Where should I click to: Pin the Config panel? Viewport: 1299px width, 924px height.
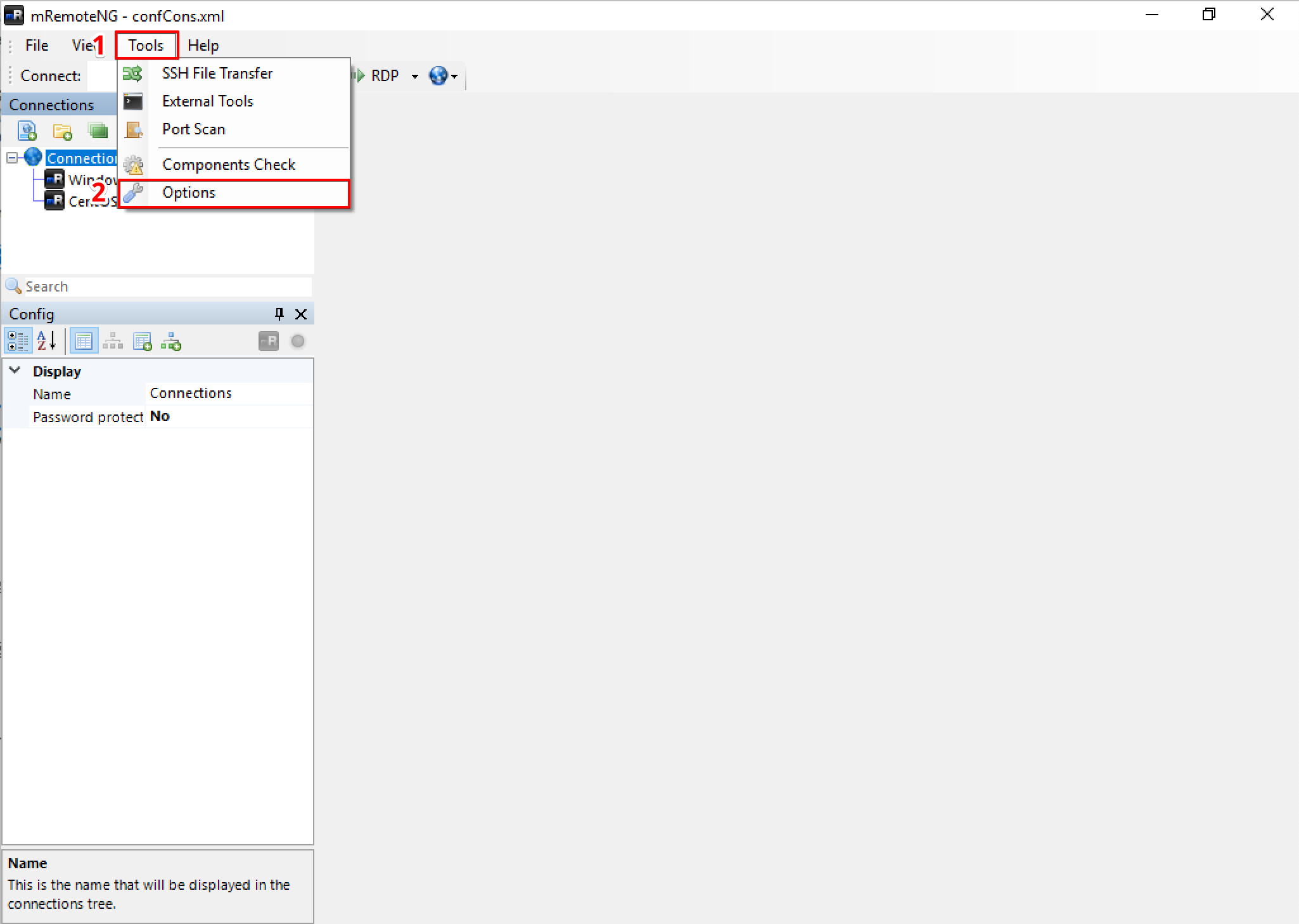point(279,314)
